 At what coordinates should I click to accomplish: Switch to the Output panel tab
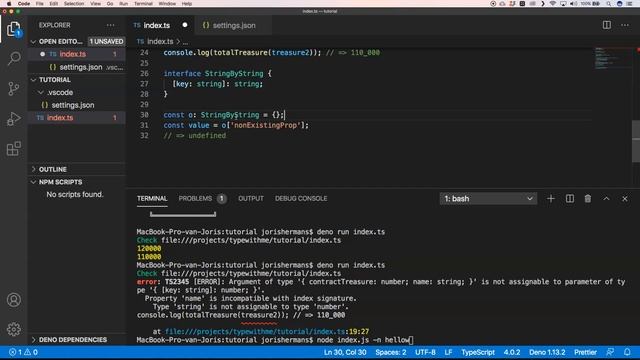(x=251, y=199)
